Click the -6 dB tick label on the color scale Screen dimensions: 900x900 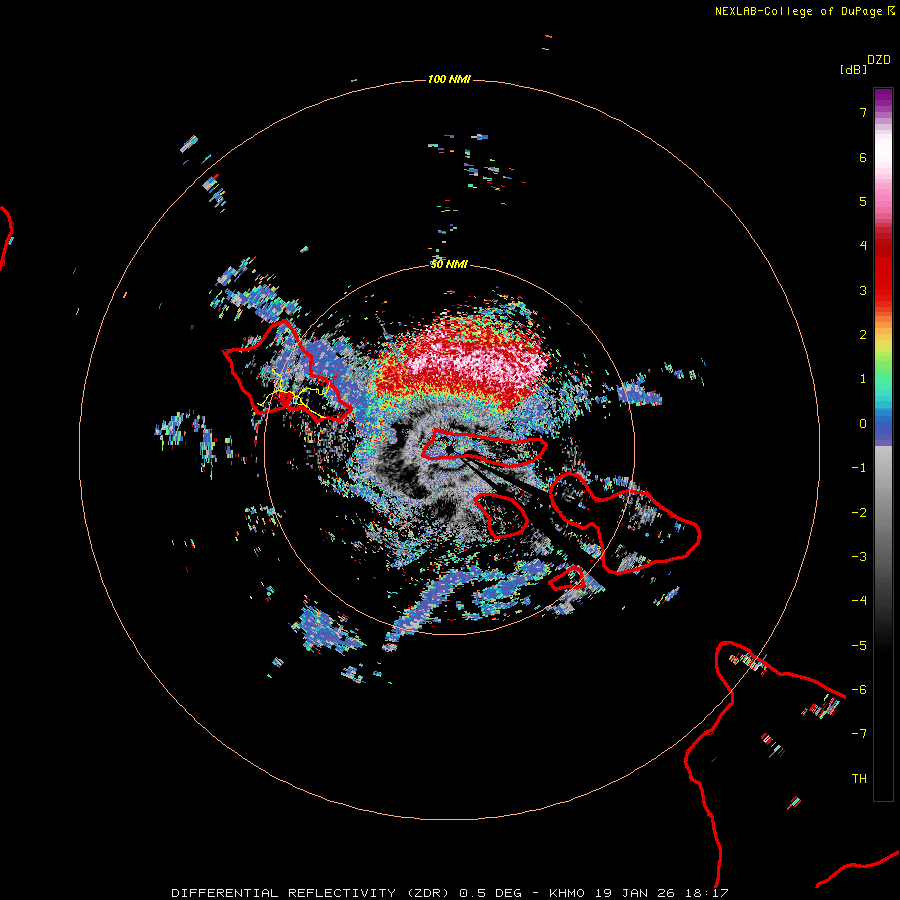point(859,690)
